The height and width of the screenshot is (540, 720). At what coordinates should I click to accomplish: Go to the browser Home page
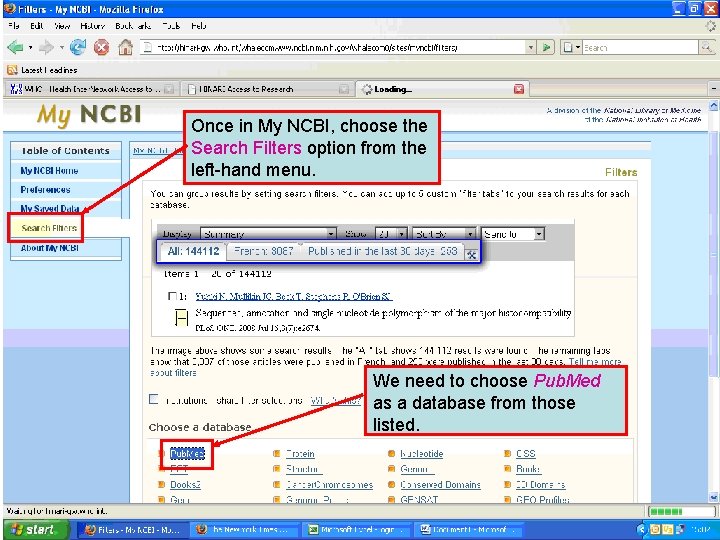[125, 47]
